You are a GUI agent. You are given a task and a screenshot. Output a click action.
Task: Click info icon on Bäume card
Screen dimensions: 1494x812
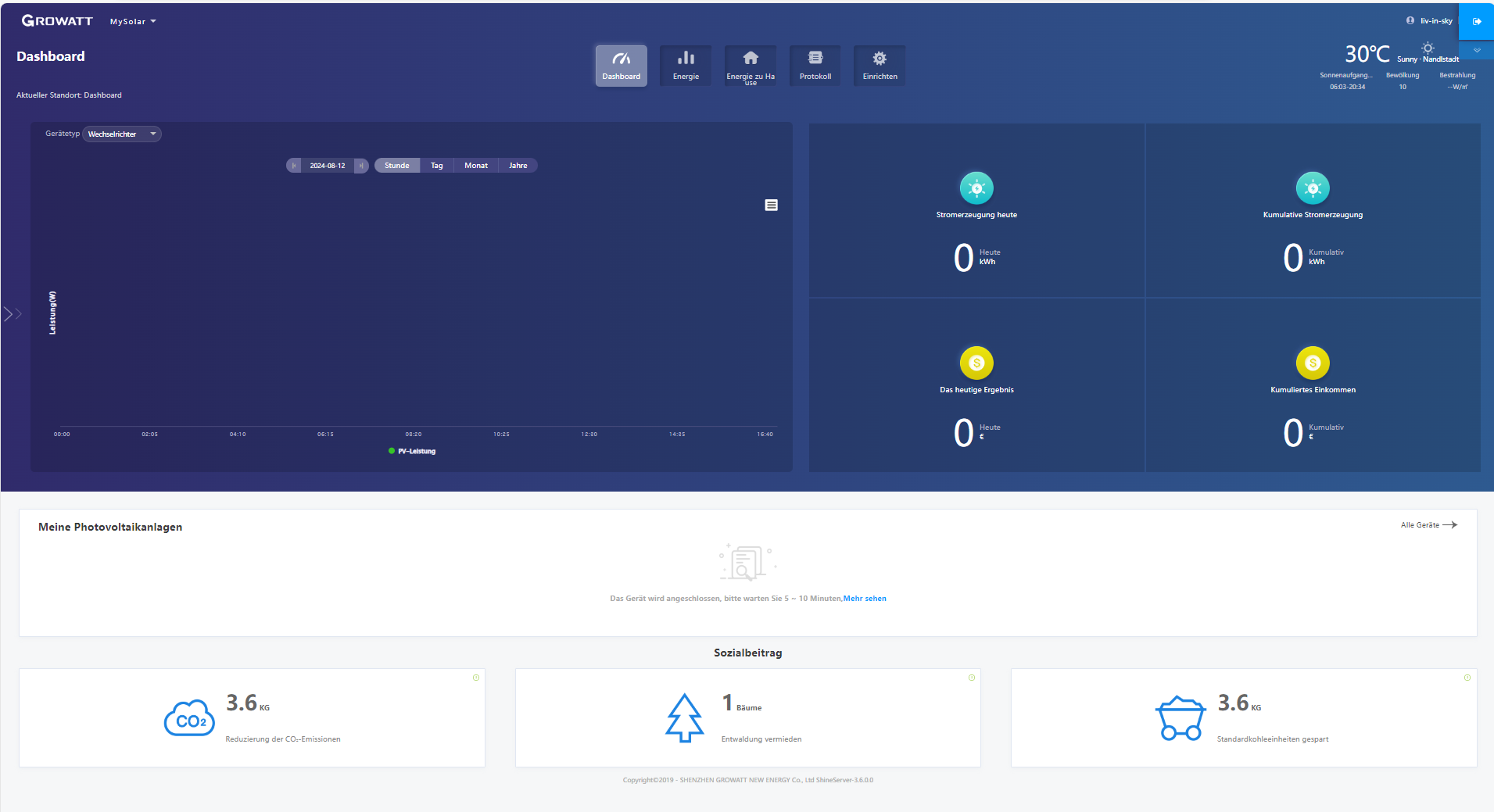point(972,678)
